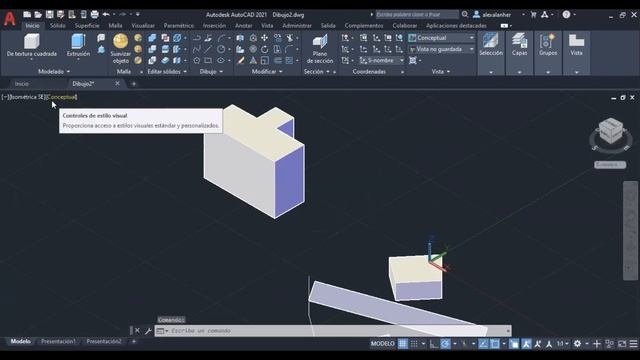
Task: Switch to Presentación2 layout tab
Action: 104,341
